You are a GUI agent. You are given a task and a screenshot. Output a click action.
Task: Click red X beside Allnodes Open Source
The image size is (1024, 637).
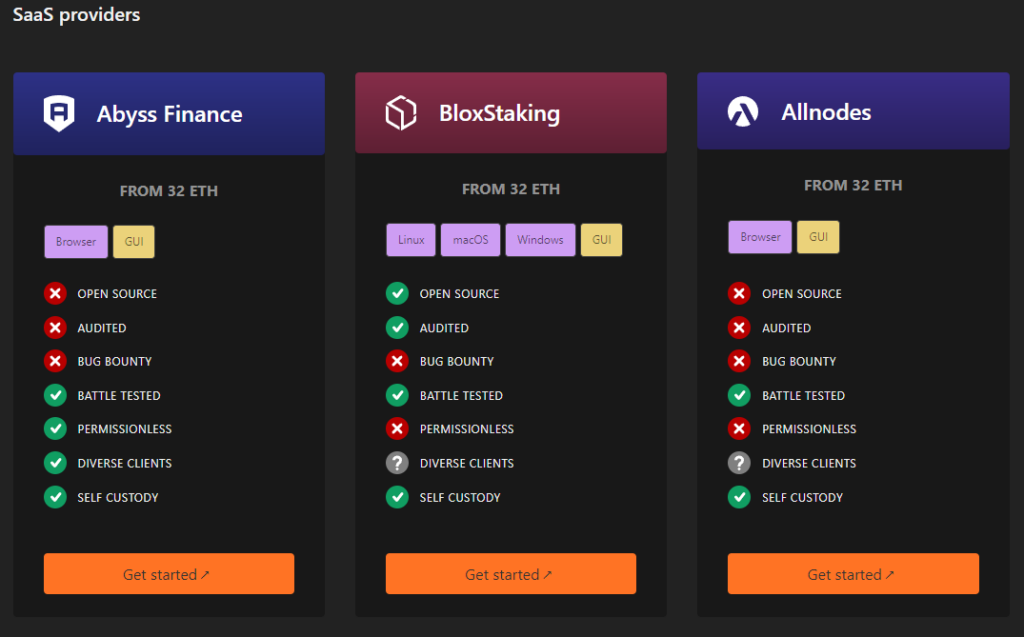pyautogui.click(x=739, y=293)
